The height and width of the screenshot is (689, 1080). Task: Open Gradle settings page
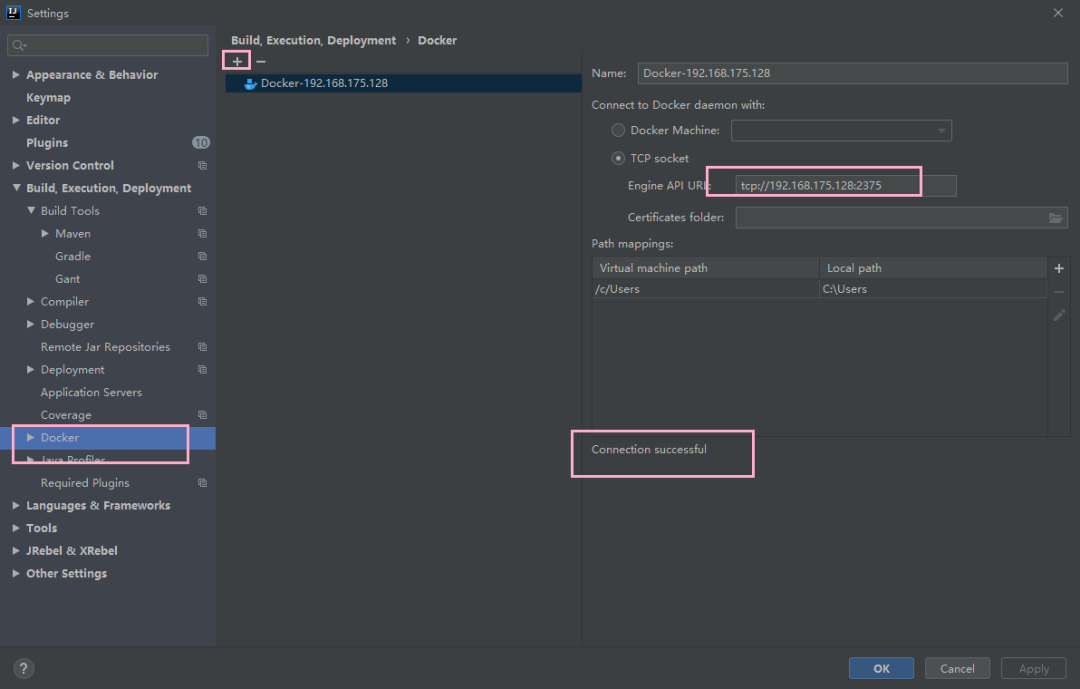[72, 256]
